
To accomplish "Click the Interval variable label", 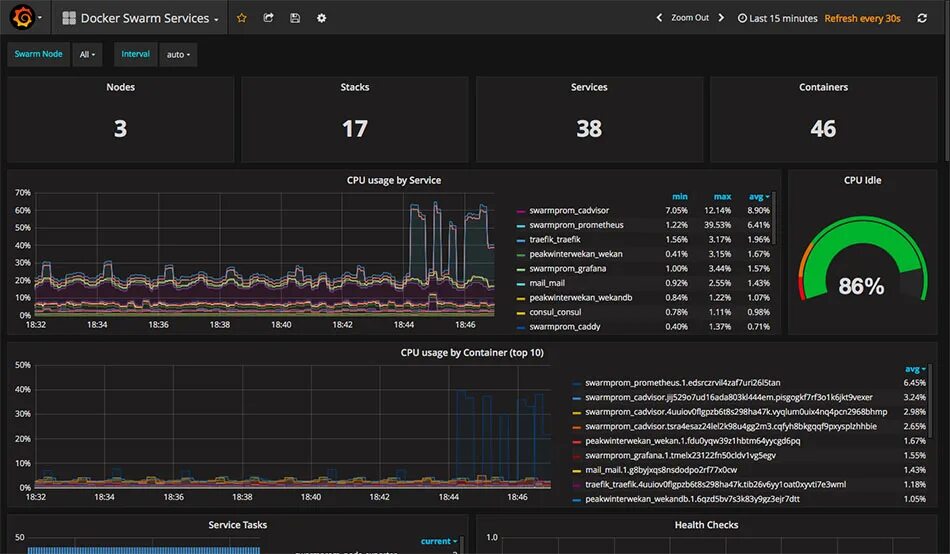I will (135, 54).
